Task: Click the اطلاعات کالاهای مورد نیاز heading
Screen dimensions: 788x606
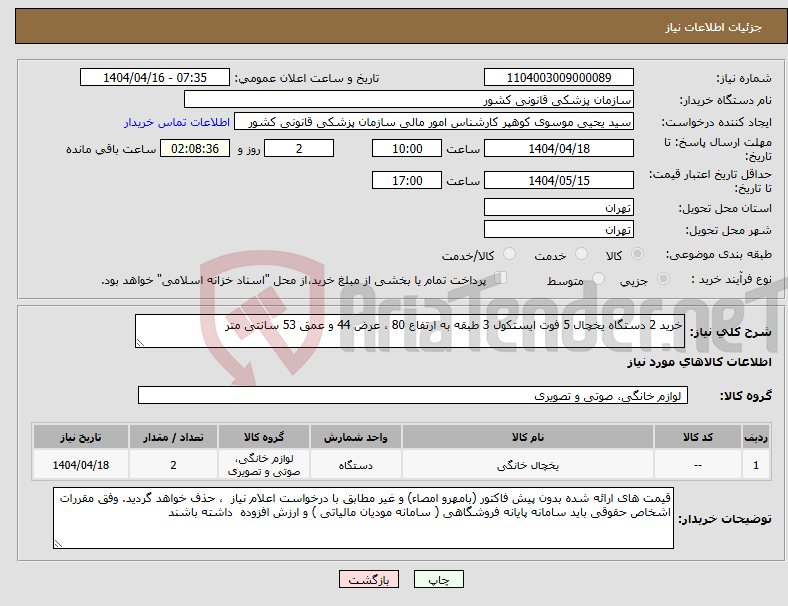Action: tap(699, 362)
